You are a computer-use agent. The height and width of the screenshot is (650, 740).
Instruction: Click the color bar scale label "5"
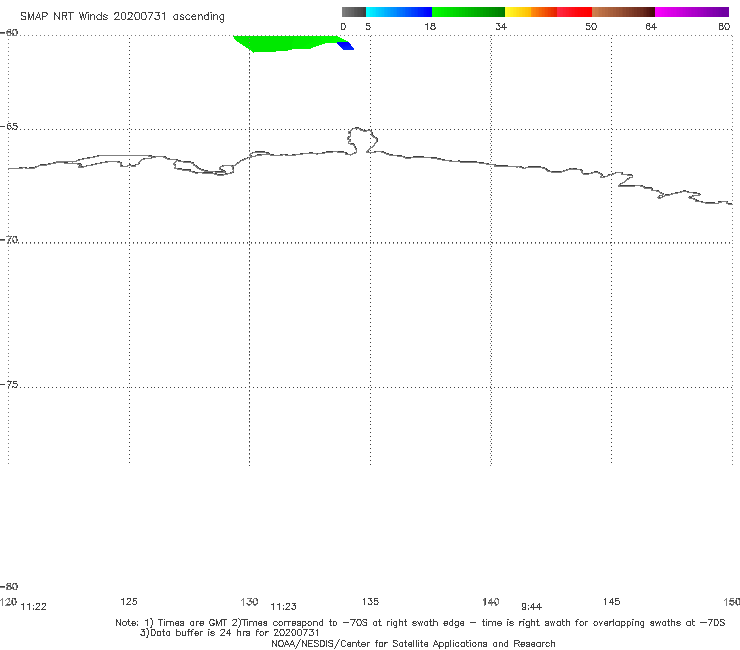(368, 26)
